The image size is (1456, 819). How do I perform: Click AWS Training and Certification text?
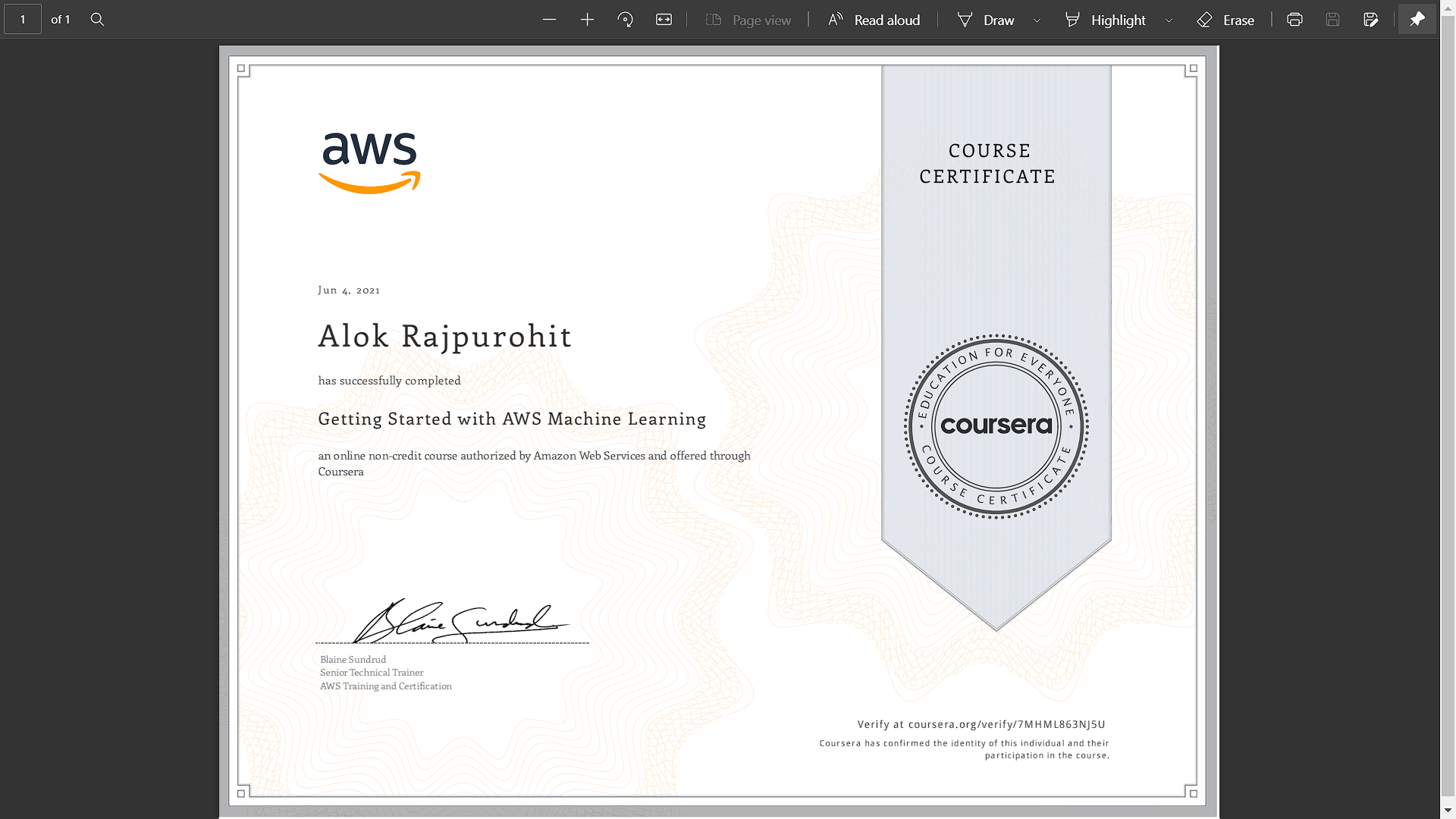point(385,686)
